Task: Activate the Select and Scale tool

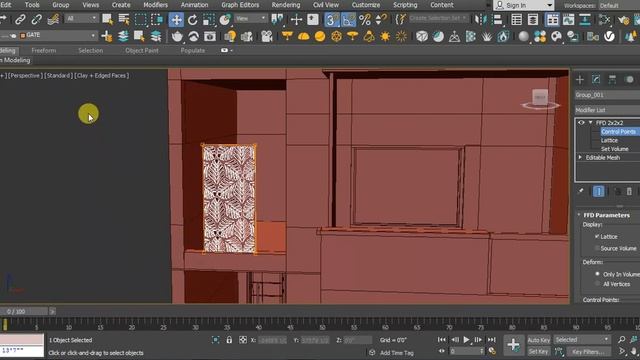Action: coord(209,19)
